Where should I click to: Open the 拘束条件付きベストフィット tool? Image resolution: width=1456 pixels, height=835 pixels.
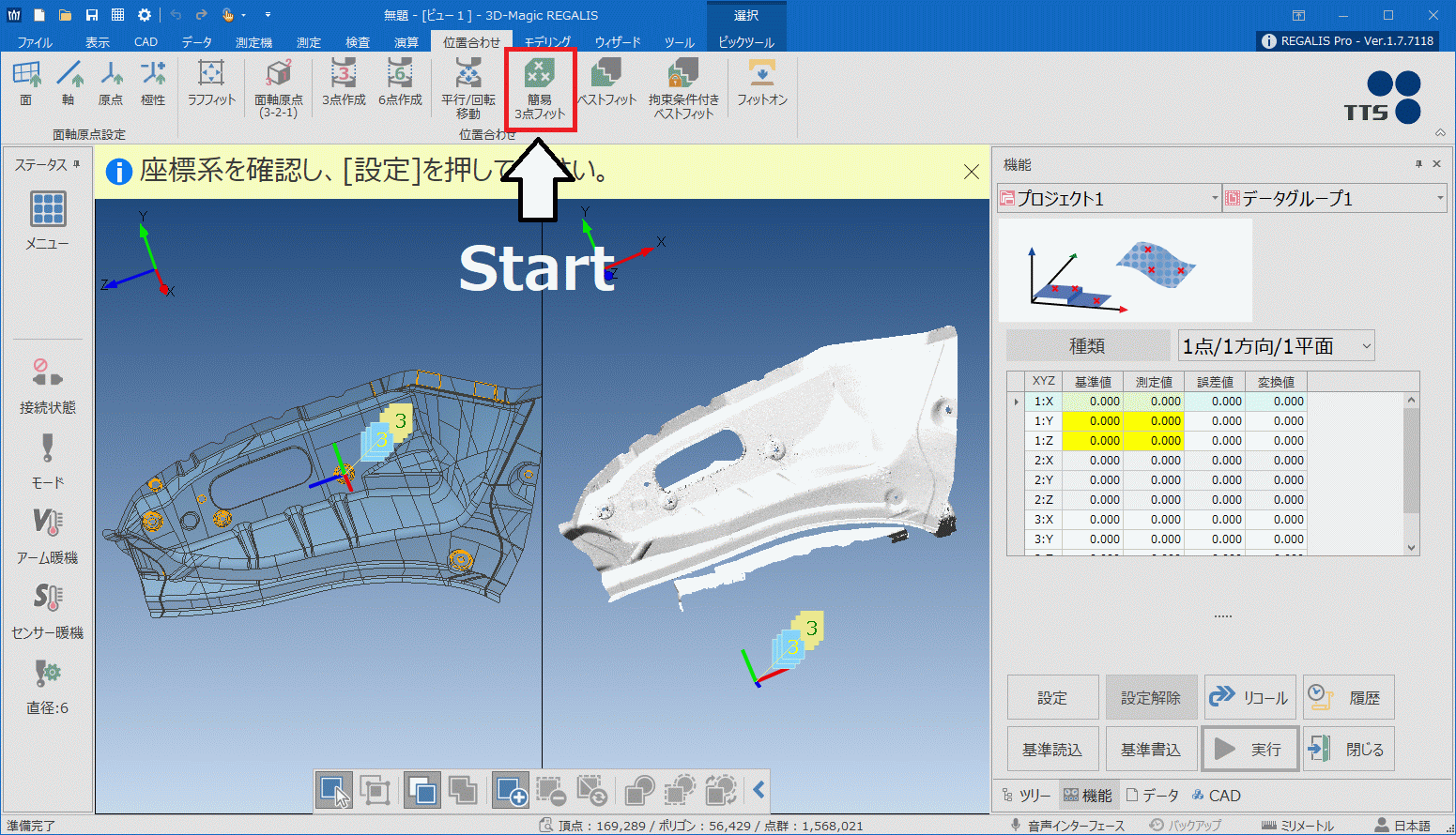tap(683, 89)
